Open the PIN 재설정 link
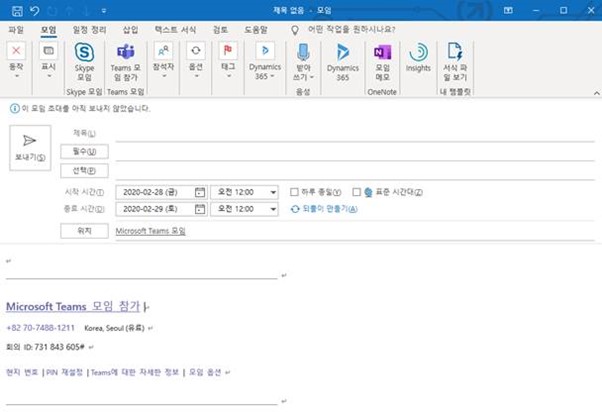This screenshot has width=602, height=412. [64, 372]
